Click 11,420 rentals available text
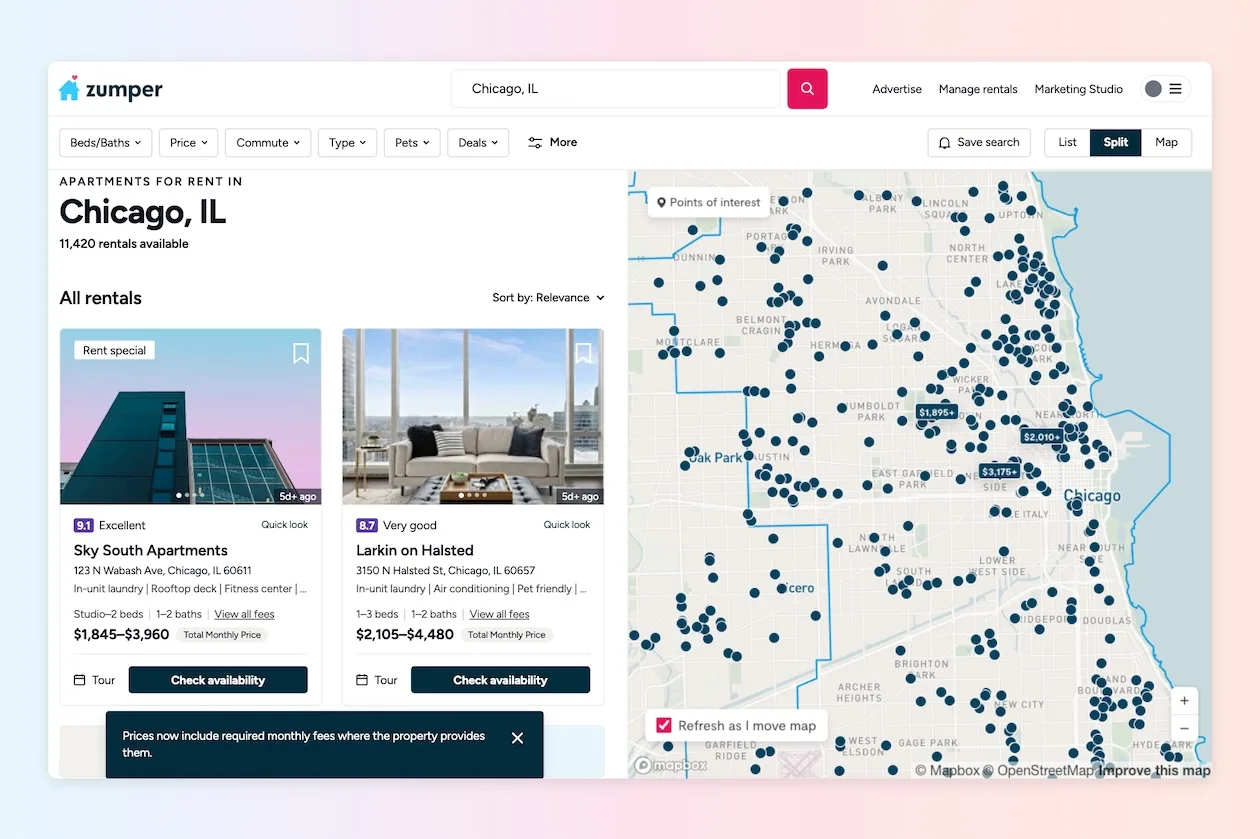The image size is (1260, 839). tap(124, 243)
